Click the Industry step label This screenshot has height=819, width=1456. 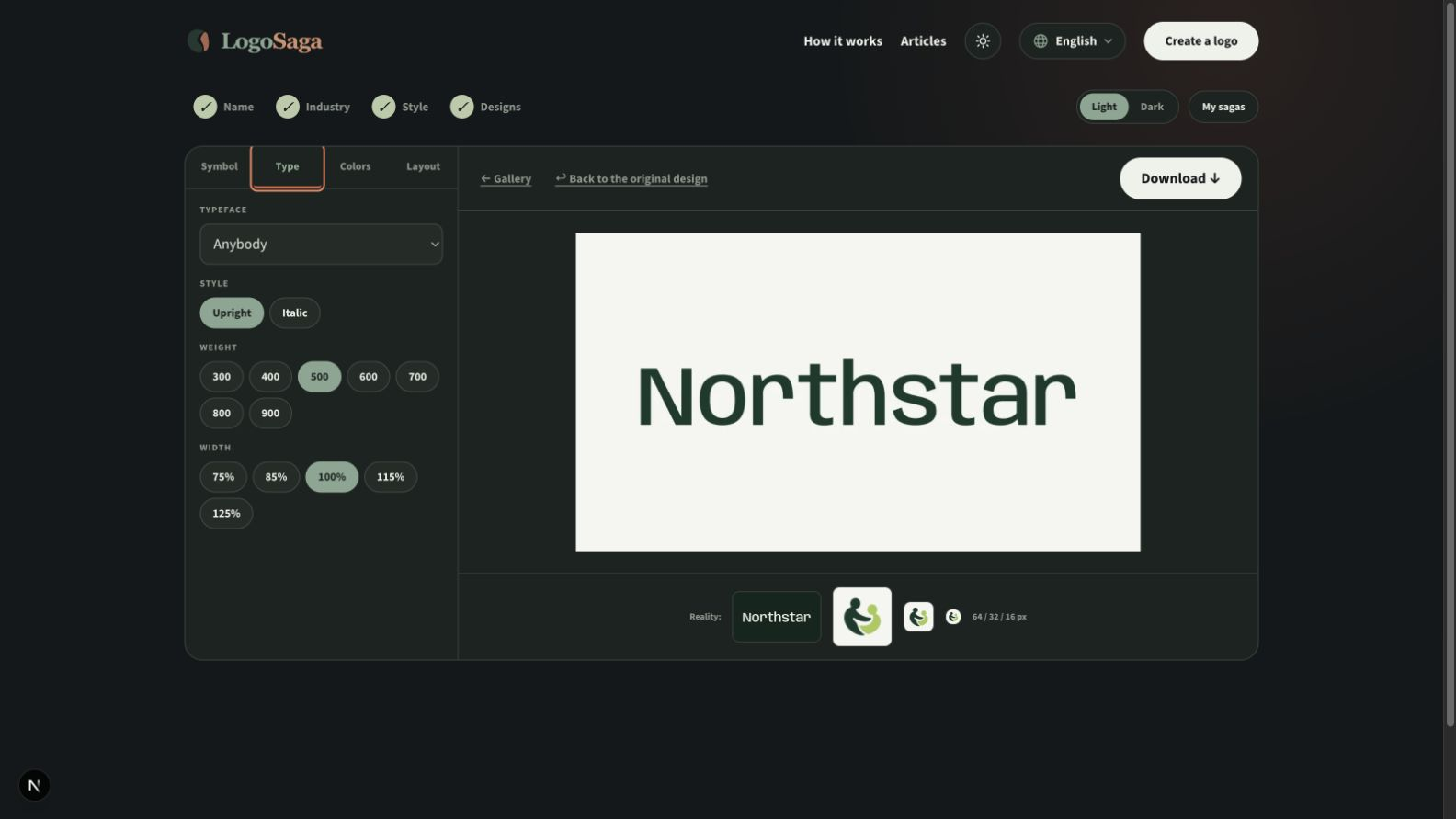[327, 107]
